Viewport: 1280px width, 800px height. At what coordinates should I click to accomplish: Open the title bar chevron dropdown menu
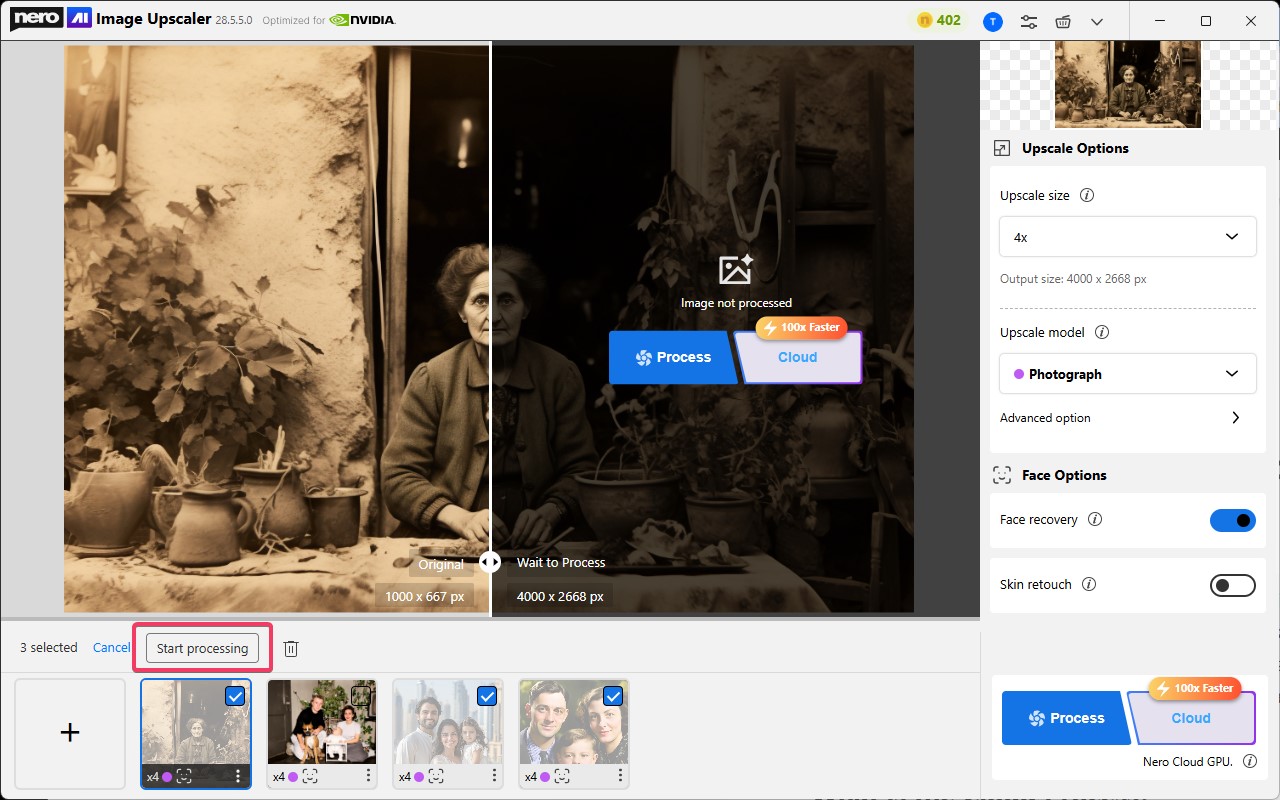pos(1097,21)
